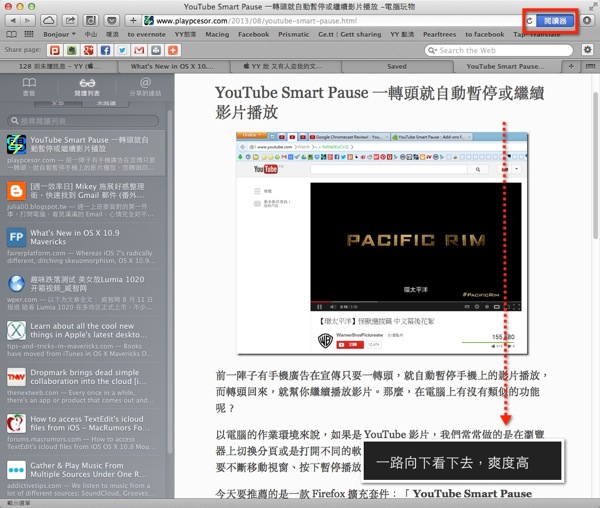This screenshot has width=600, height=508.
Task: Show bookmarks sidebar via open-book icon
Action: point(11,34)
